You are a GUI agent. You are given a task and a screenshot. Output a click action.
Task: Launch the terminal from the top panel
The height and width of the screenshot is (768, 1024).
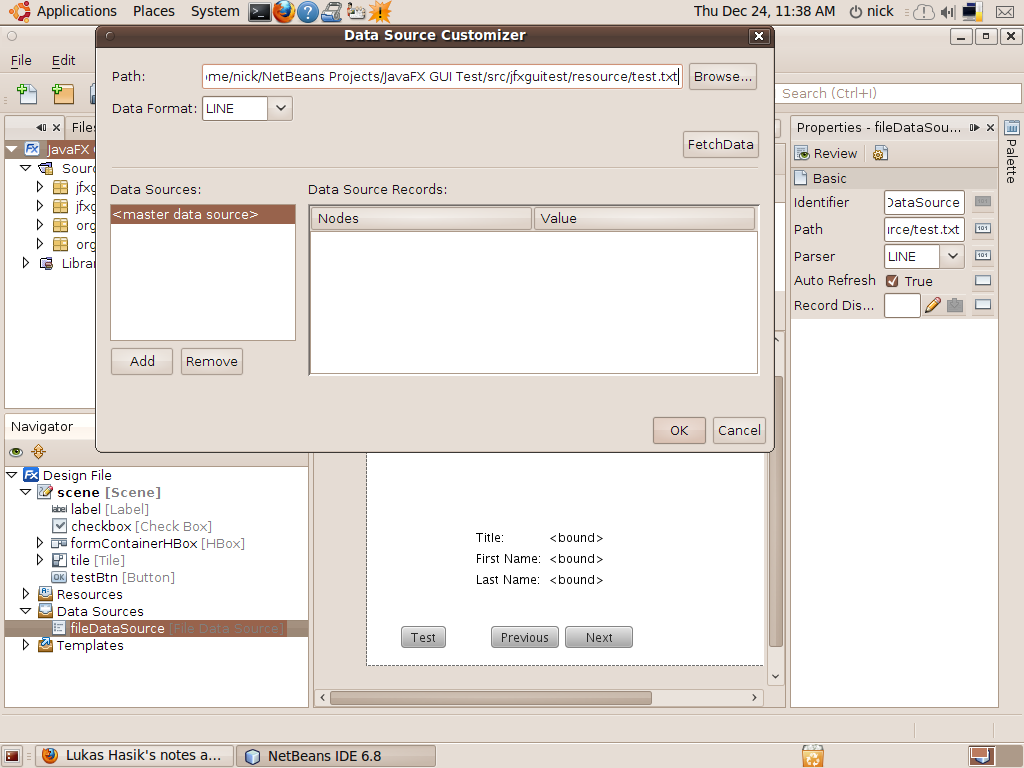(260, 12)
